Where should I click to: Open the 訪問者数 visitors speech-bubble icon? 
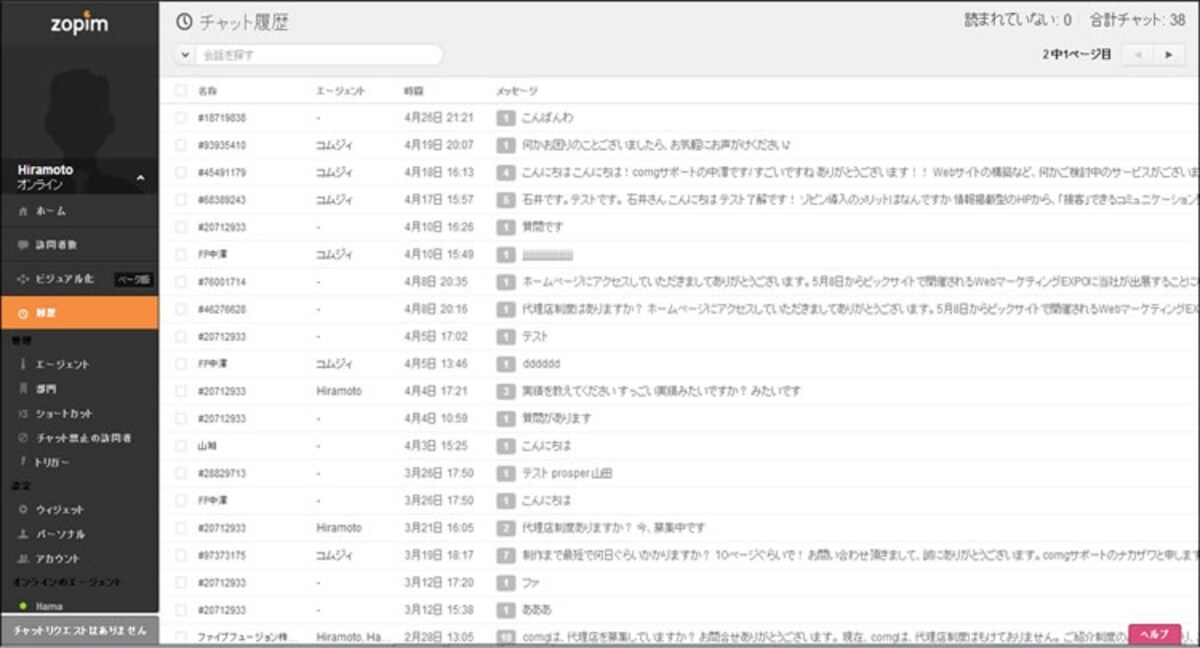point(23,244)
